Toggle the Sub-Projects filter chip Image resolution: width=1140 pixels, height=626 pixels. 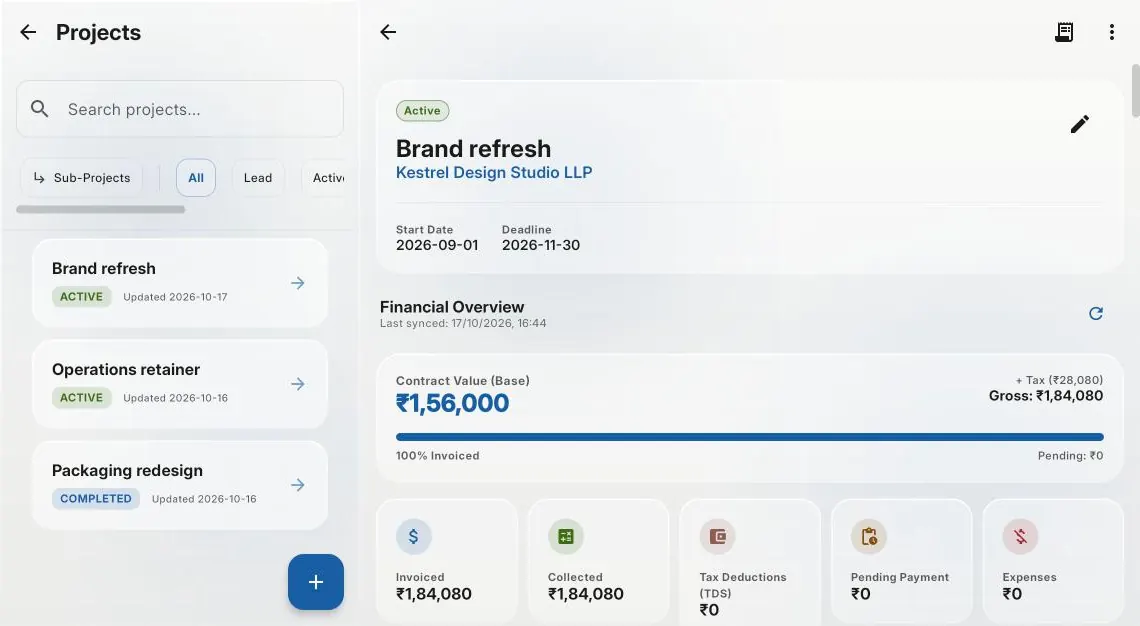pos(81,177)
